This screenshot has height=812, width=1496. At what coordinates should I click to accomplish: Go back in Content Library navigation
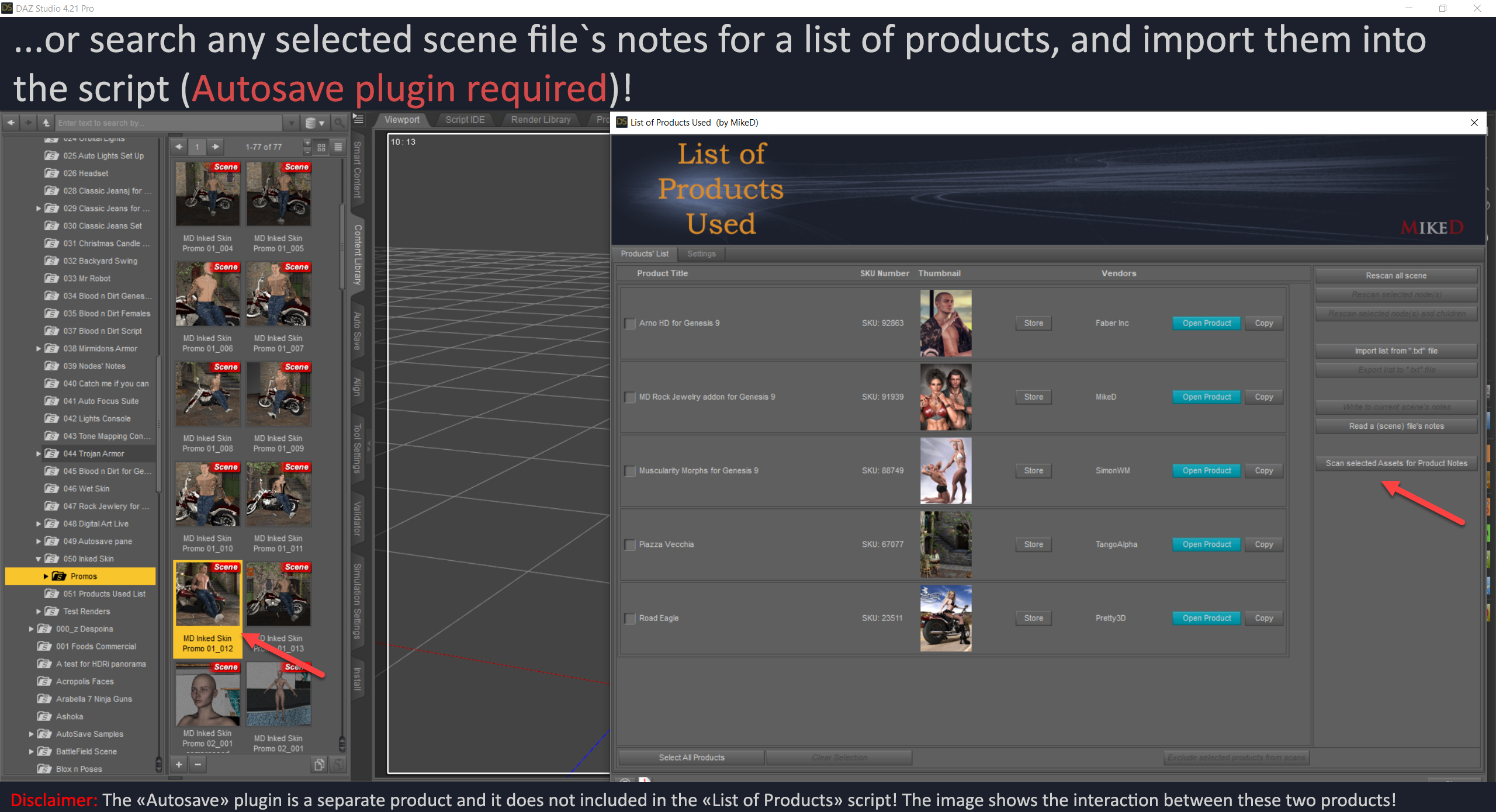click(11, 123)
